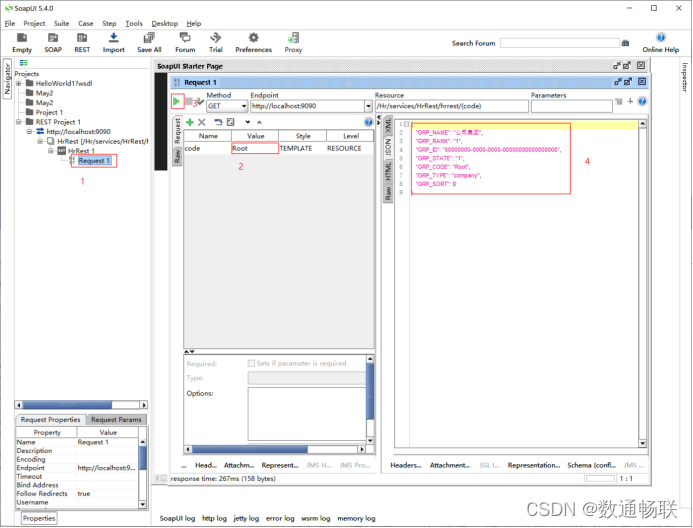Switch to Request Params tab
The width and height of the screenshot is (693, 528).
(x=116, y=419)
